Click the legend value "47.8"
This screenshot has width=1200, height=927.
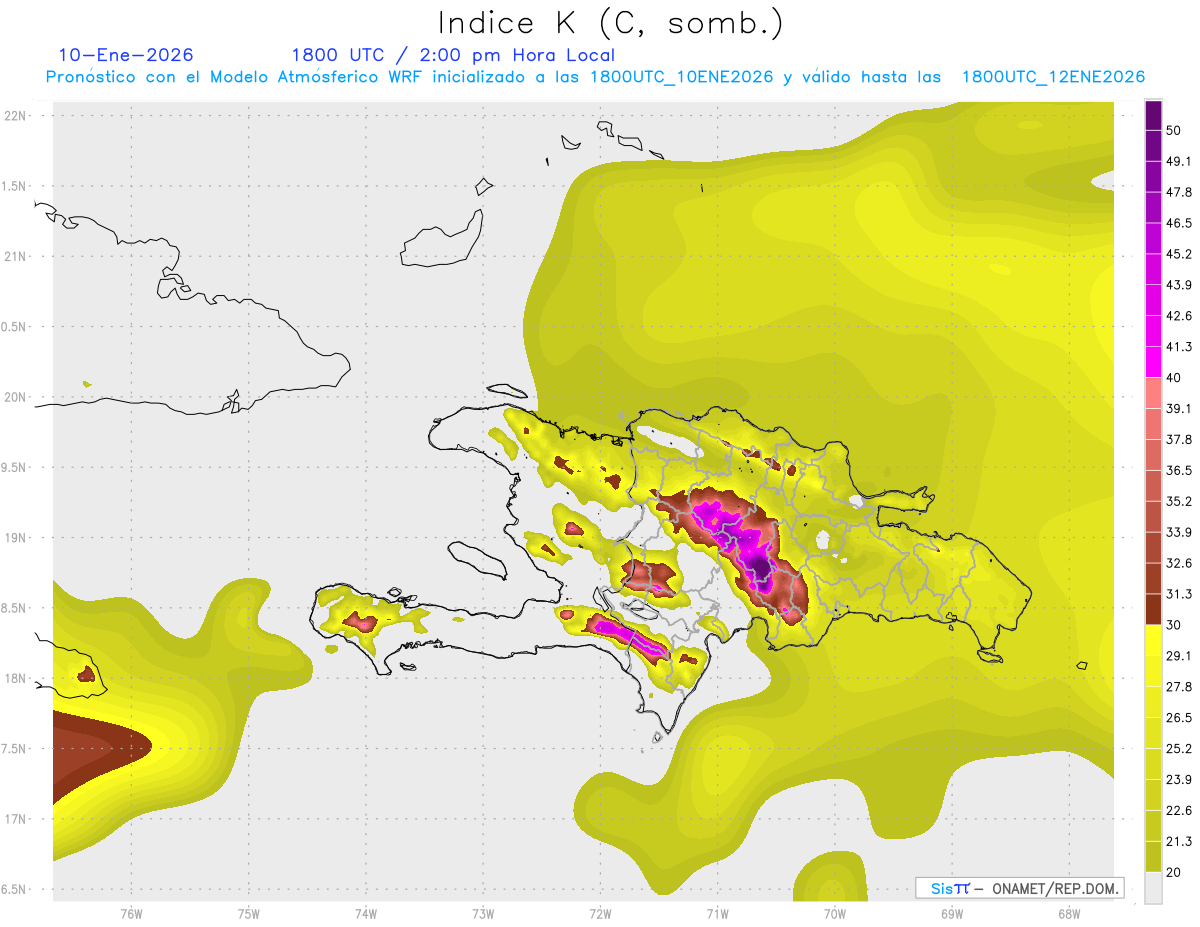(1178, 193)
